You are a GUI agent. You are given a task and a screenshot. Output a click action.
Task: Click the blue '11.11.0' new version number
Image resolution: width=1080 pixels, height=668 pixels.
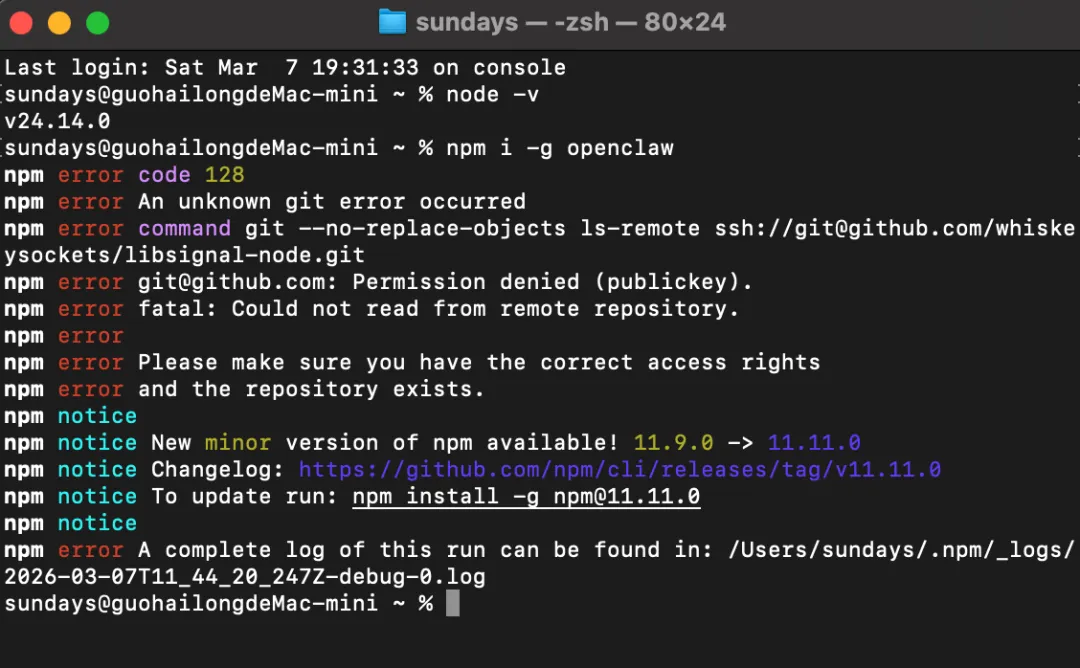(813, 443)
